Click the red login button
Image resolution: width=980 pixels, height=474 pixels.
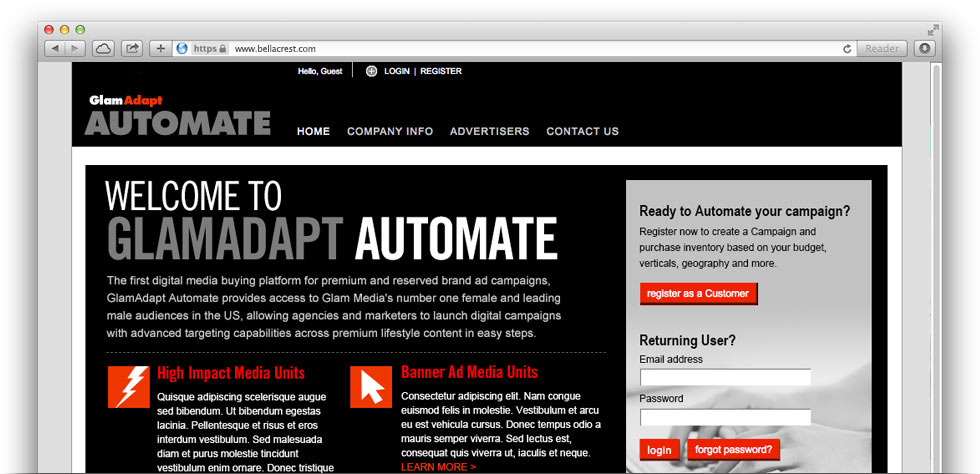tap(659, 450)
